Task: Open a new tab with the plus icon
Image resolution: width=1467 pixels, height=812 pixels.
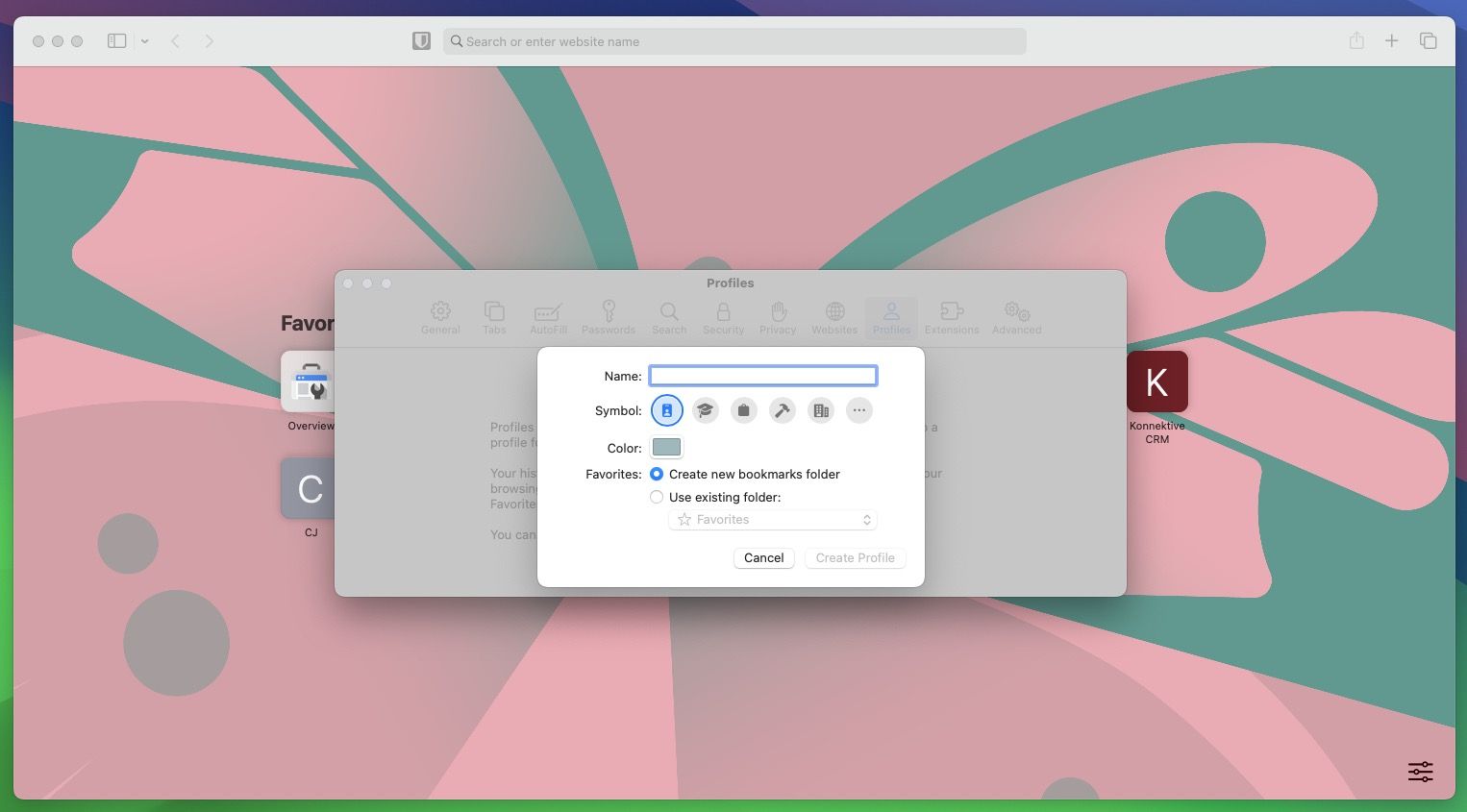Action: point(1391,40)
